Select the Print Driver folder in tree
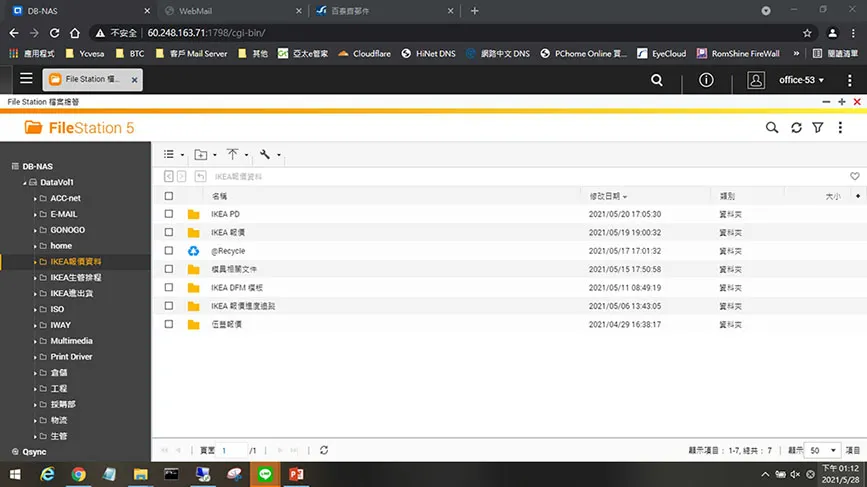Viewport: 867px width, 487px height. 71,357
